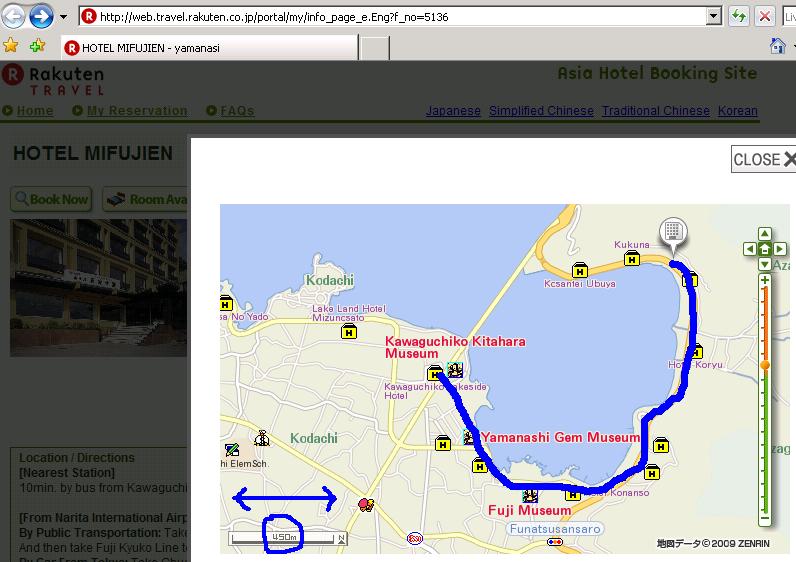
Task: Click the Kawaguchiko Lakeside Hotel H marker
Action: coord(435,374)
